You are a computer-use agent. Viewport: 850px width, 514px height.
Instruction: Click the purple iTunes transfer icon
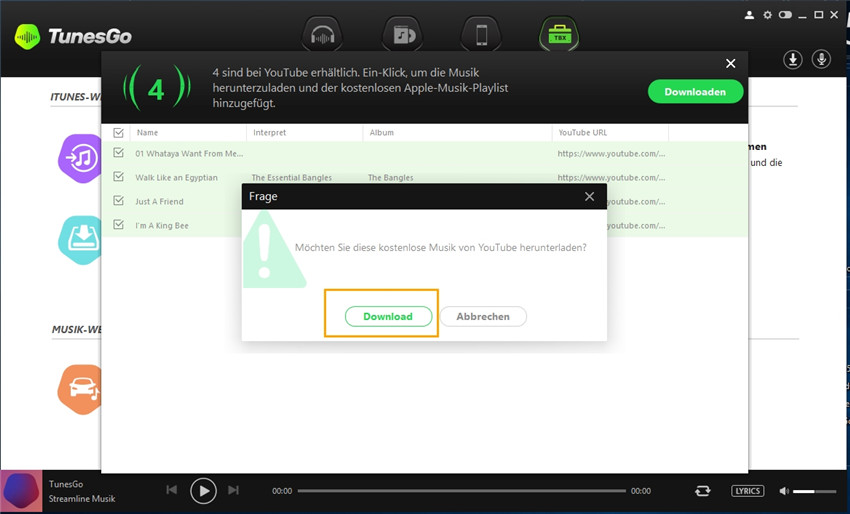(81, 158)
